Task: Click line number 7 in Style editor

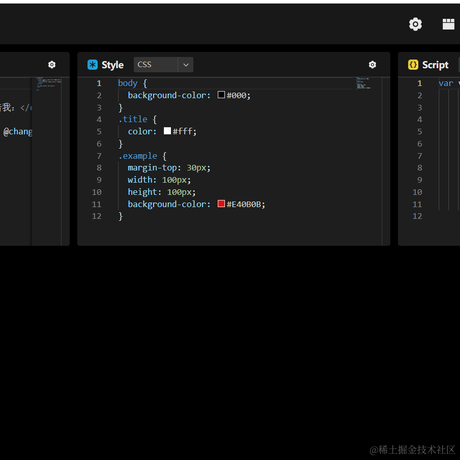Action: pyautogui.click(x=99, y=156)
